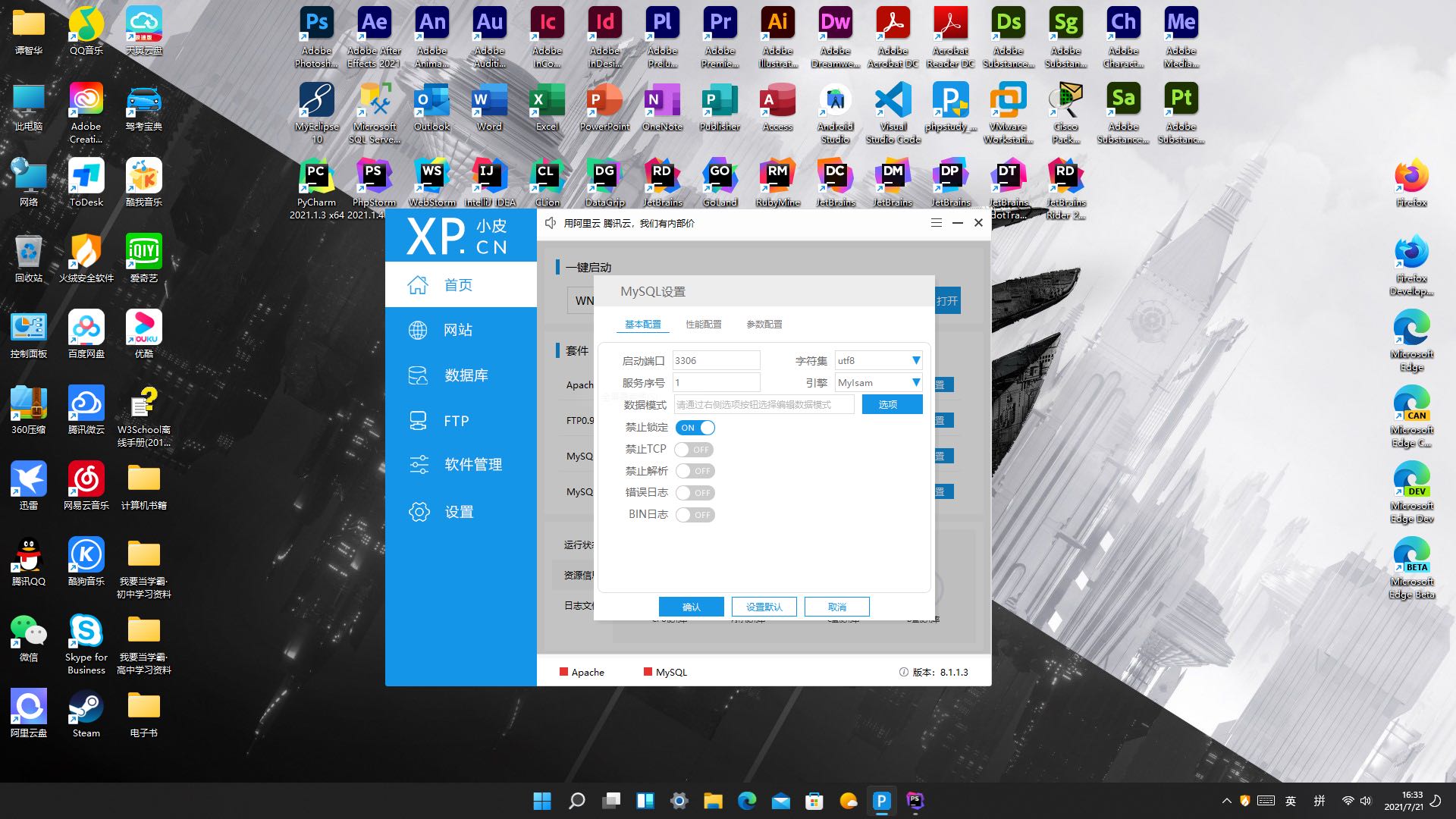Viewport: 1456px width, 819px height.
Task: Enable the BIN日志 toggle
Action: [x=695, y=515]
